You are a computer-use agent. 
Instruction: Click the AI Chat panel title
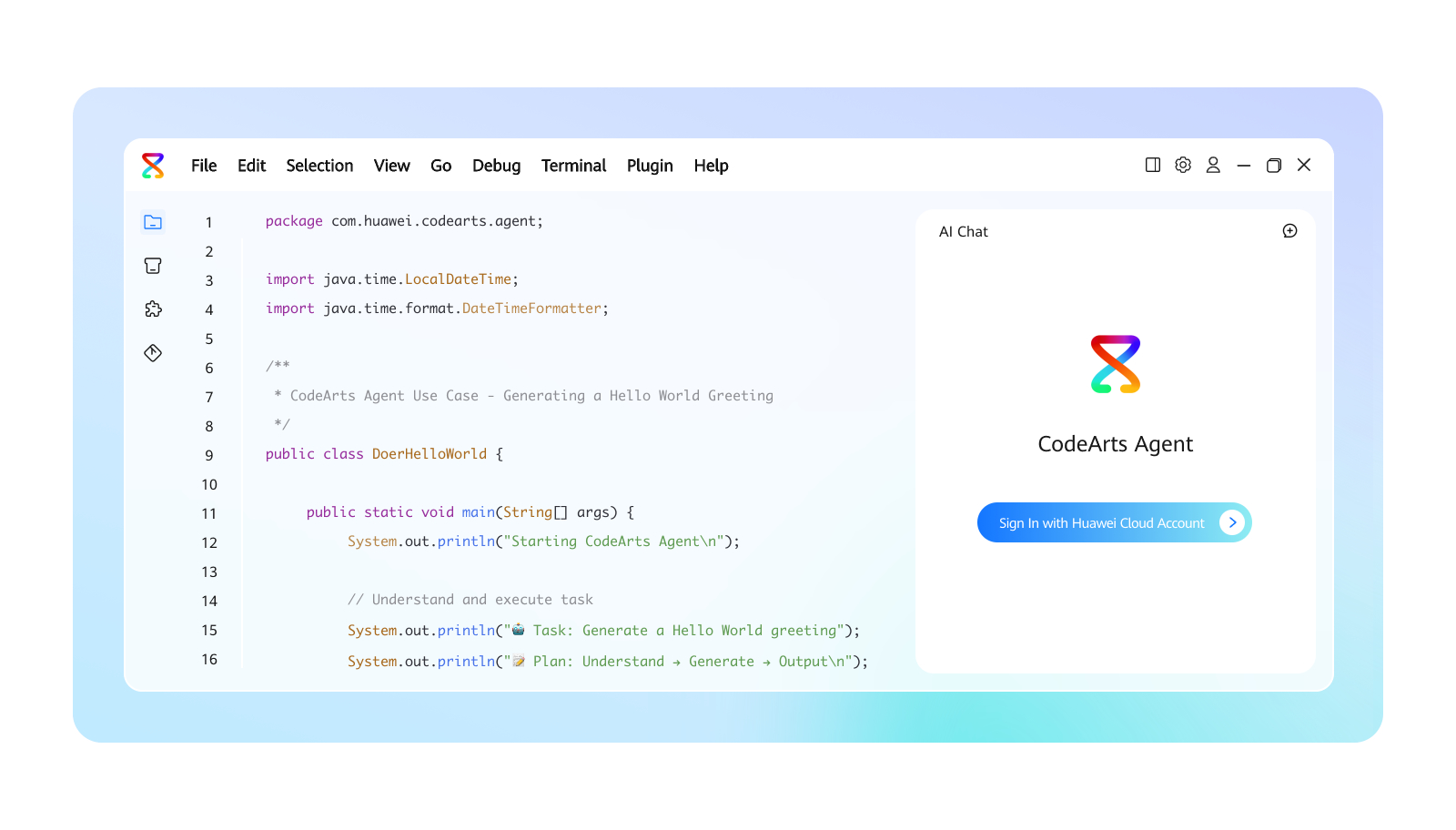pos(964,232)
